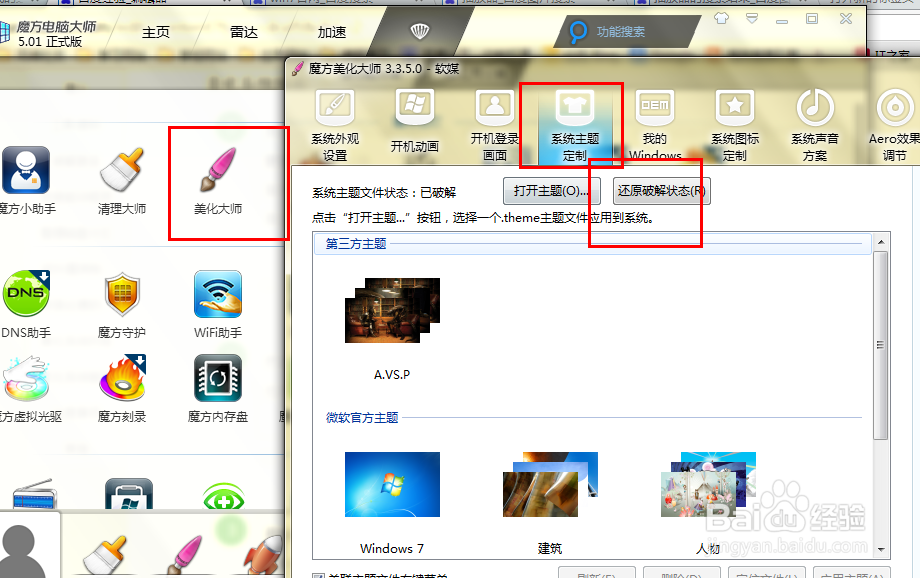Open 系统外观设置 in 美化大师

tap(335, 126)
